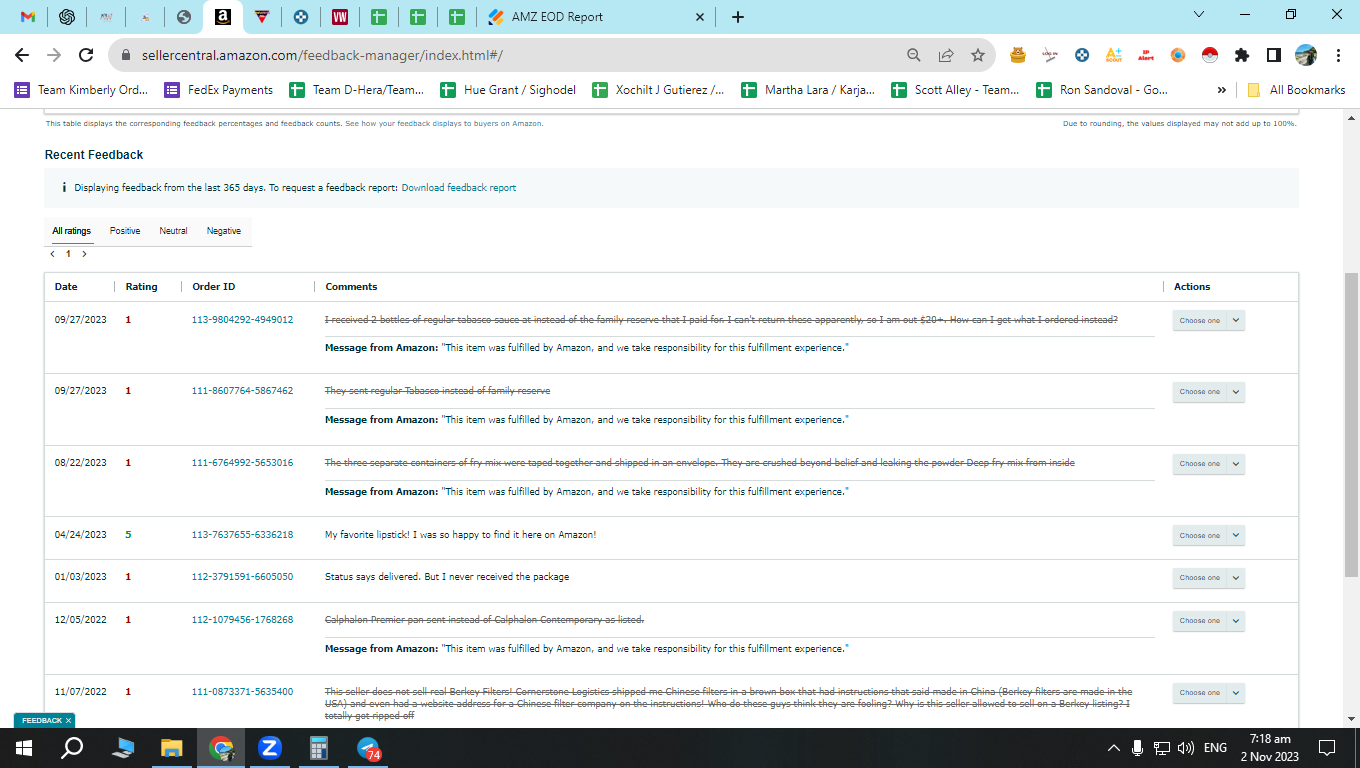Click the page vertical scrollbar thumb

point(1351,423)
